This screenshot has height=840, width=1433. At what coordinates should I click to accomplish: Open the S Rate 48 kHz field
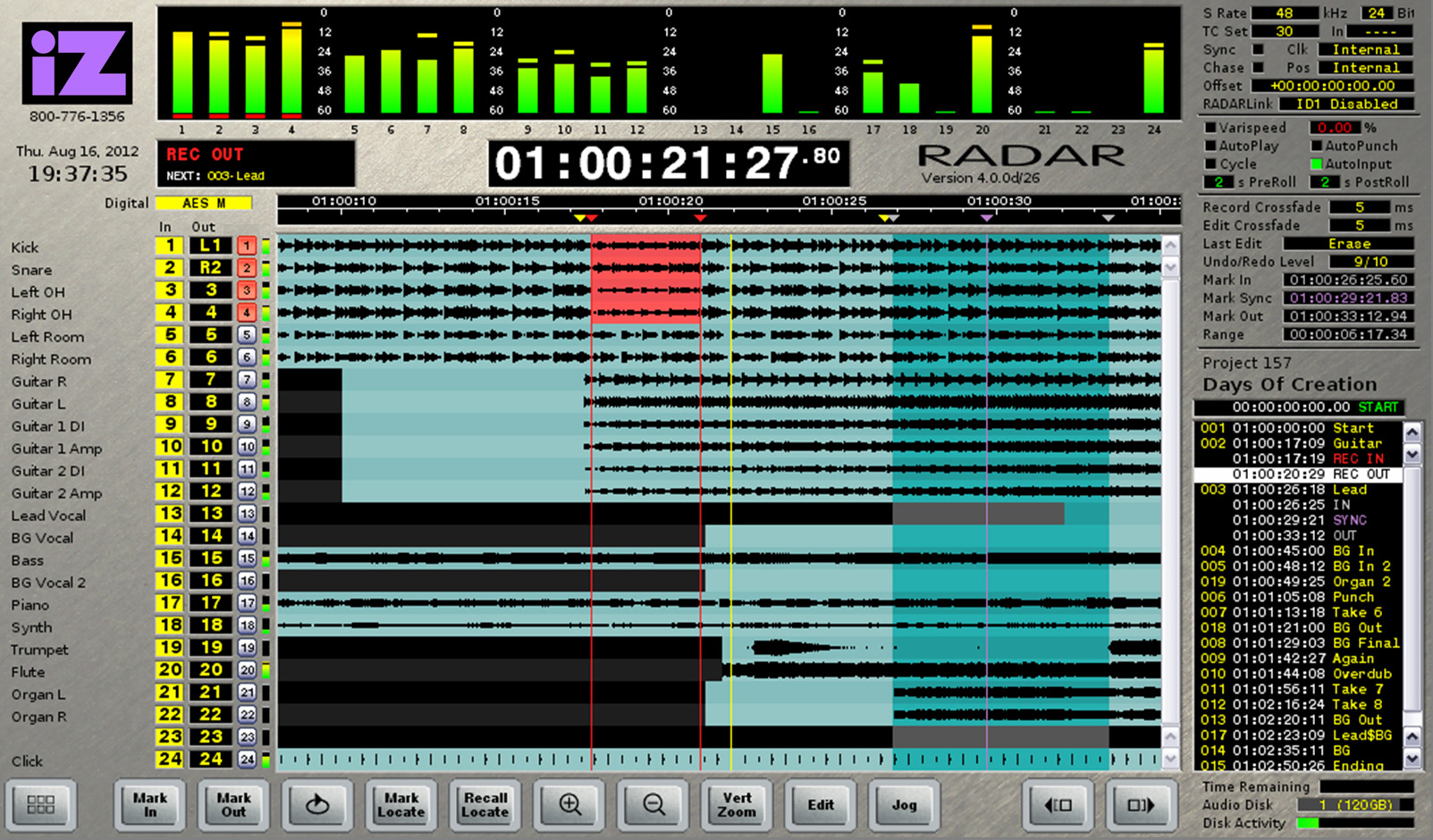[x=1285, y=13]
